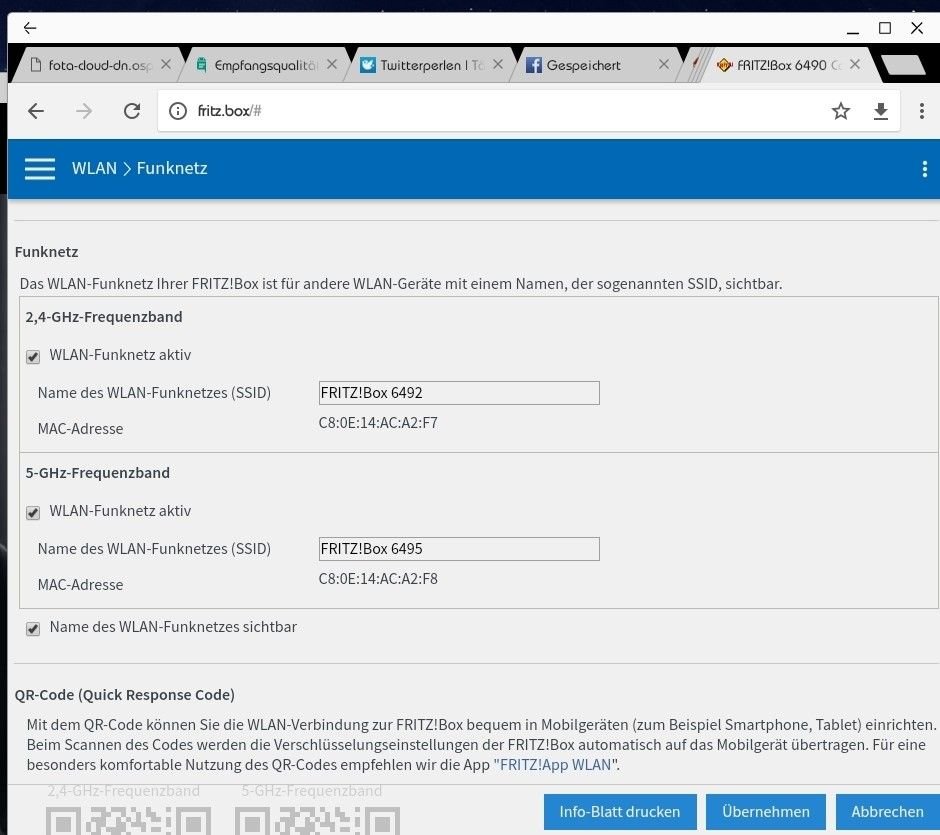
Task: Open the FRITZ!App WLAN link
Action: pos(555,765)
